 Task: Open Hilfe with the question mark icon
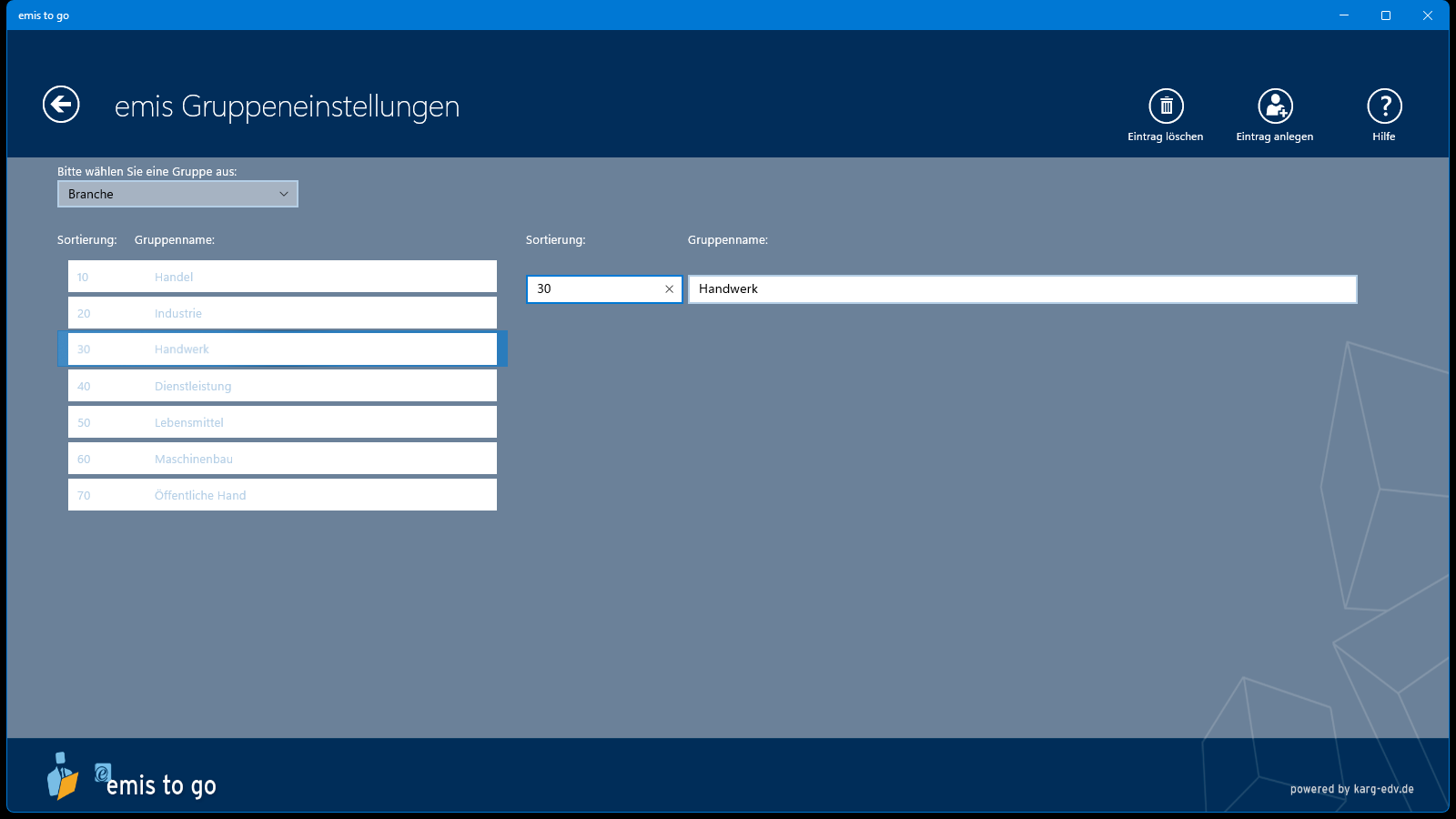point(1384,106)
